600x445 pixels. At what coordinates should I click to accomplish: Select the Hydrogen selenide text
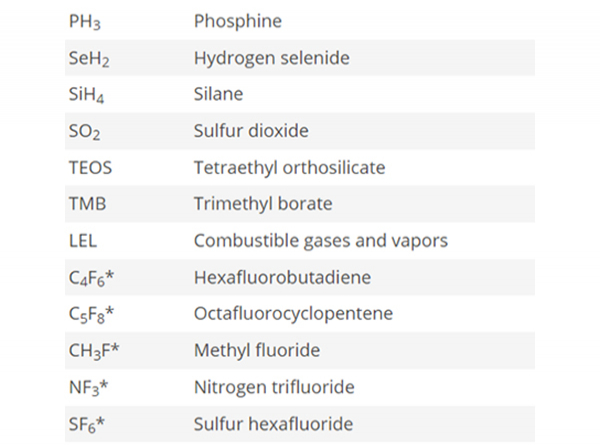pyautogui.click(x=271, y=58)
